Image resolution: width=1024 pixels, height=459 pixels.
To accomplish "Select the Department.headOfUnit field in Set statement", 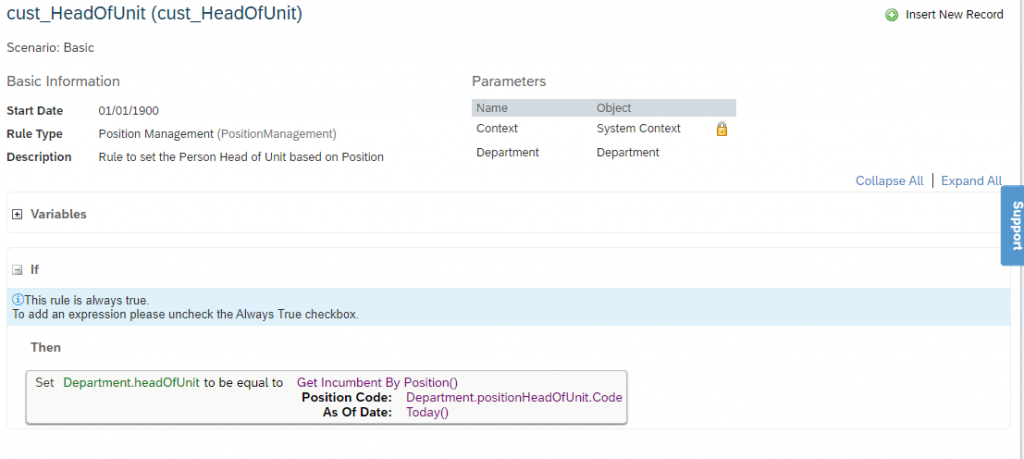I will click(x=131, y=383).
